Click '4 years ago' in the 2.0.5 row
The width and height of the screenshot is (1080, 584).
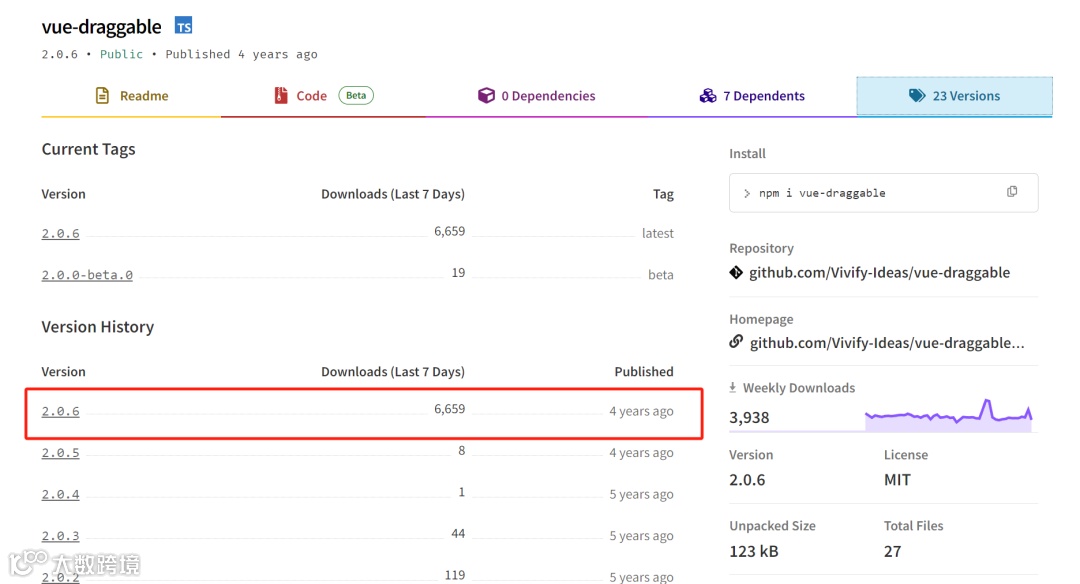pyautogui.click(x=641, y=452)
